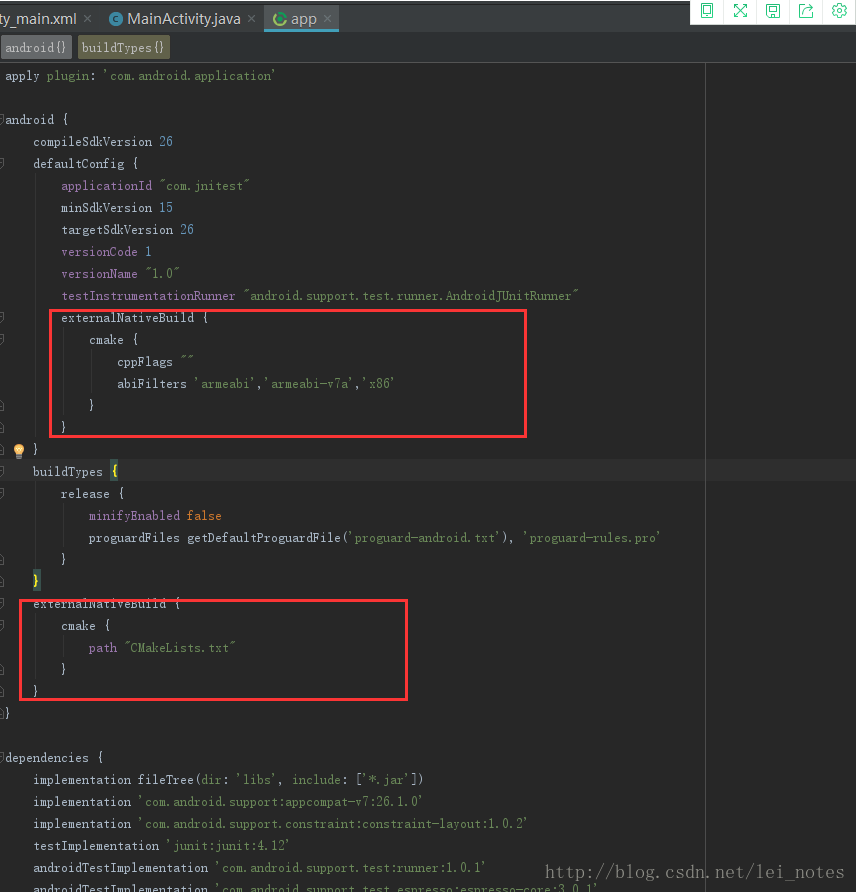This screenshot has width=856, height=892.
Task: Click the Java class icon on MainActivity.java tab
Action: 116,19
